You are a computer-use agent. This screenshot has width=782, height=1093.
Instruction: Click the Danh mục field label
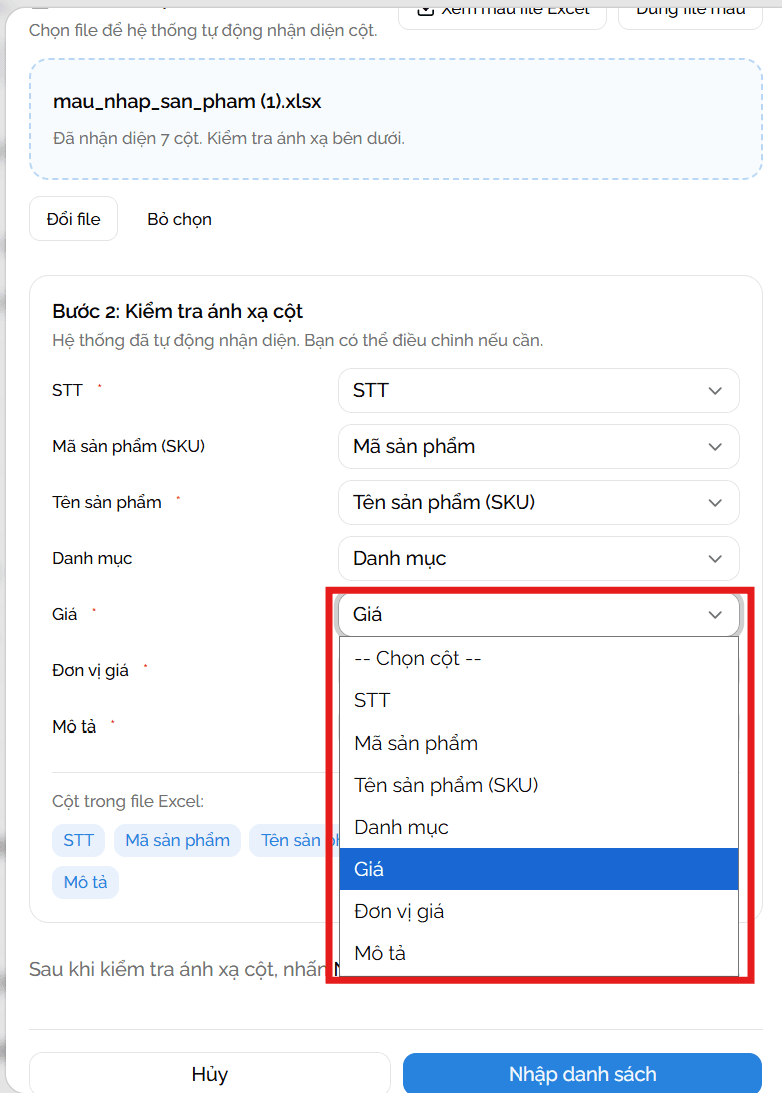[x=92, y=558]
